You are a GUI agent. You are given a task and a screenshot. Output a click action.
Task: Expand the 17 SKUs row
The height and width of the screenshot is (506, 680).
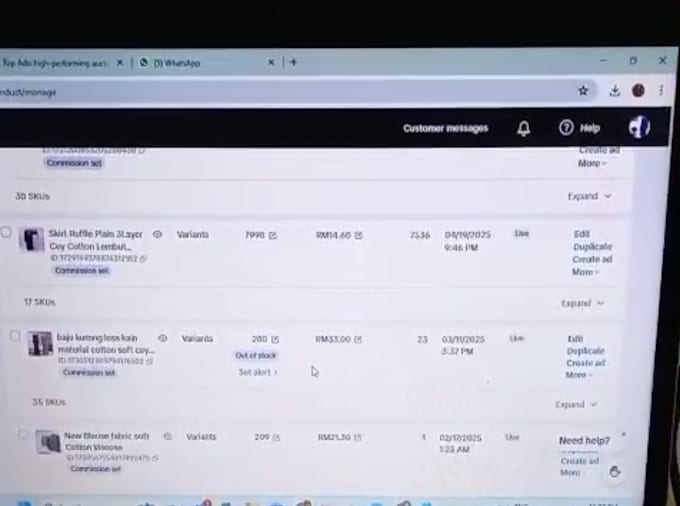(x=582, y=303)
